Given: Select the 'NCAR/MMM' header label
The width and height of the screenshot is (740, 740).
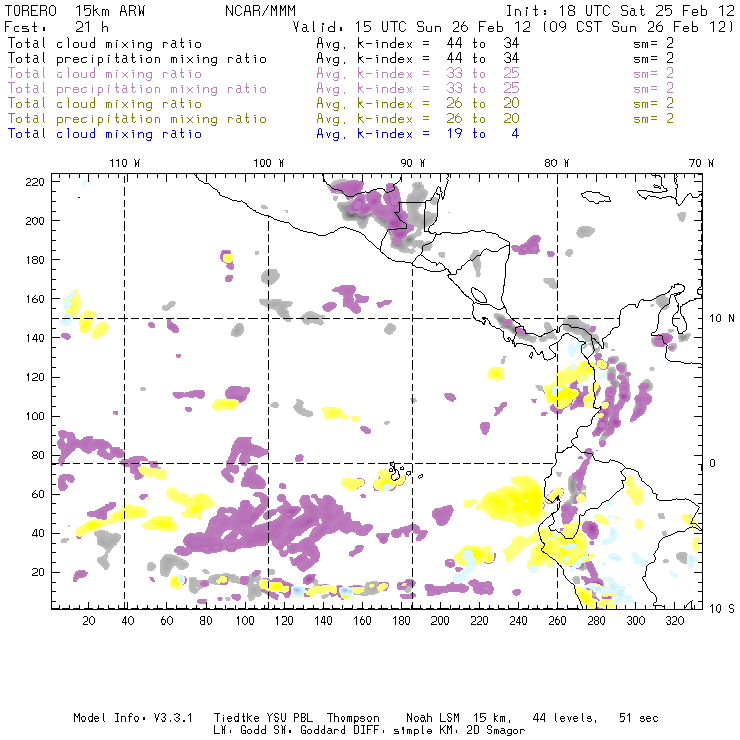Looking at the screenshot, I should [x=260, y=11].
